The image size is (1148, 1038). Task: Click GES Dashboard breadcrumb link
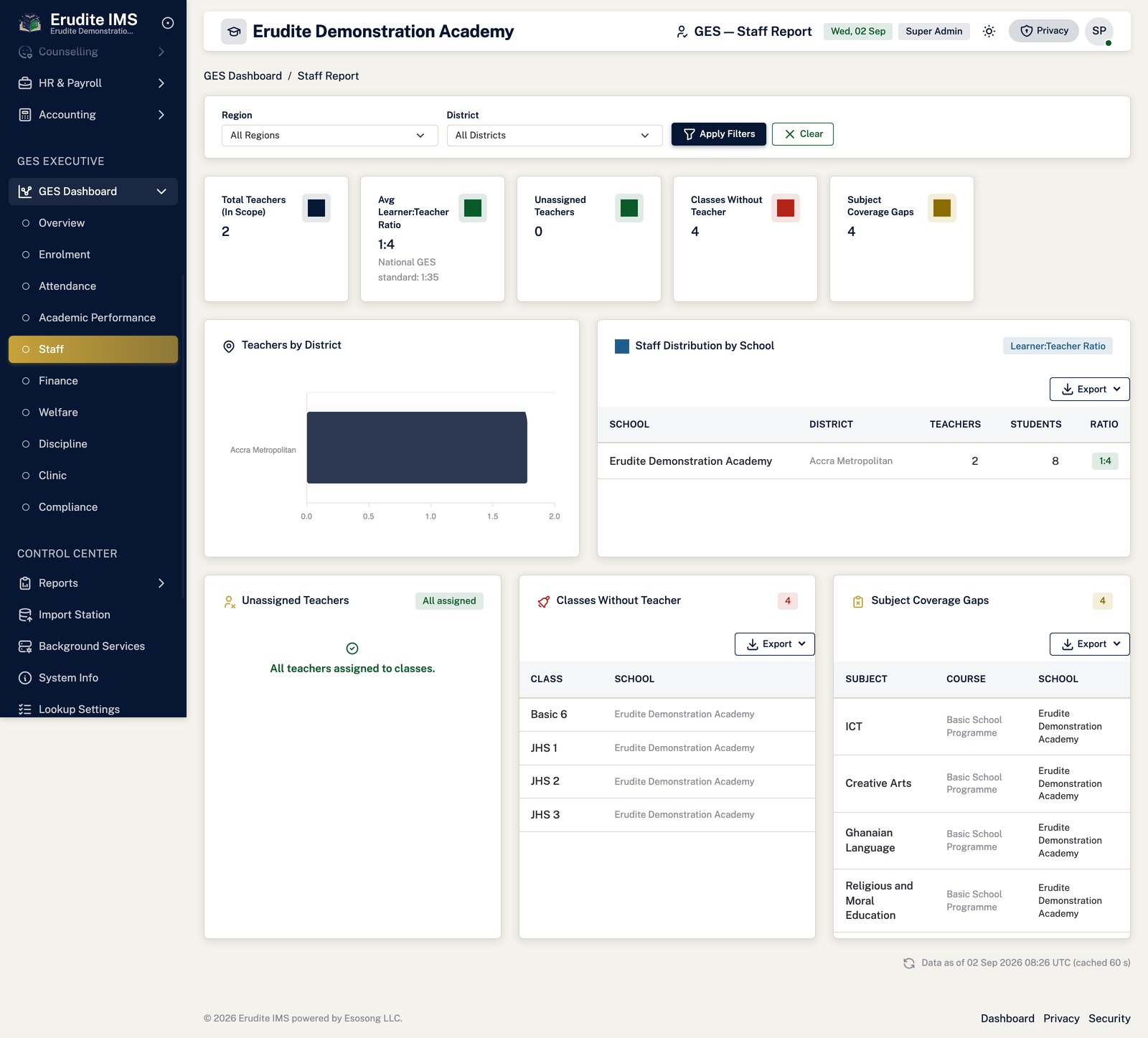click(243, 76)
